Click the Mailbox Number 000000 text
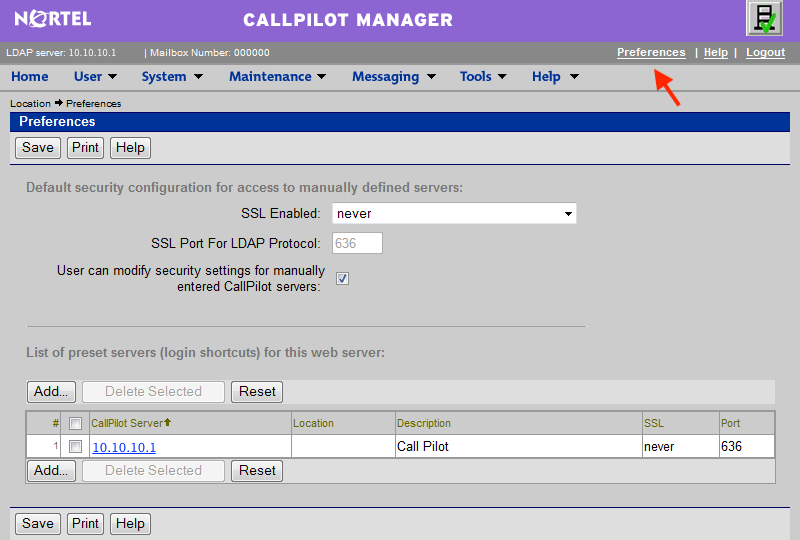800x540 pixels. (210, 53)
